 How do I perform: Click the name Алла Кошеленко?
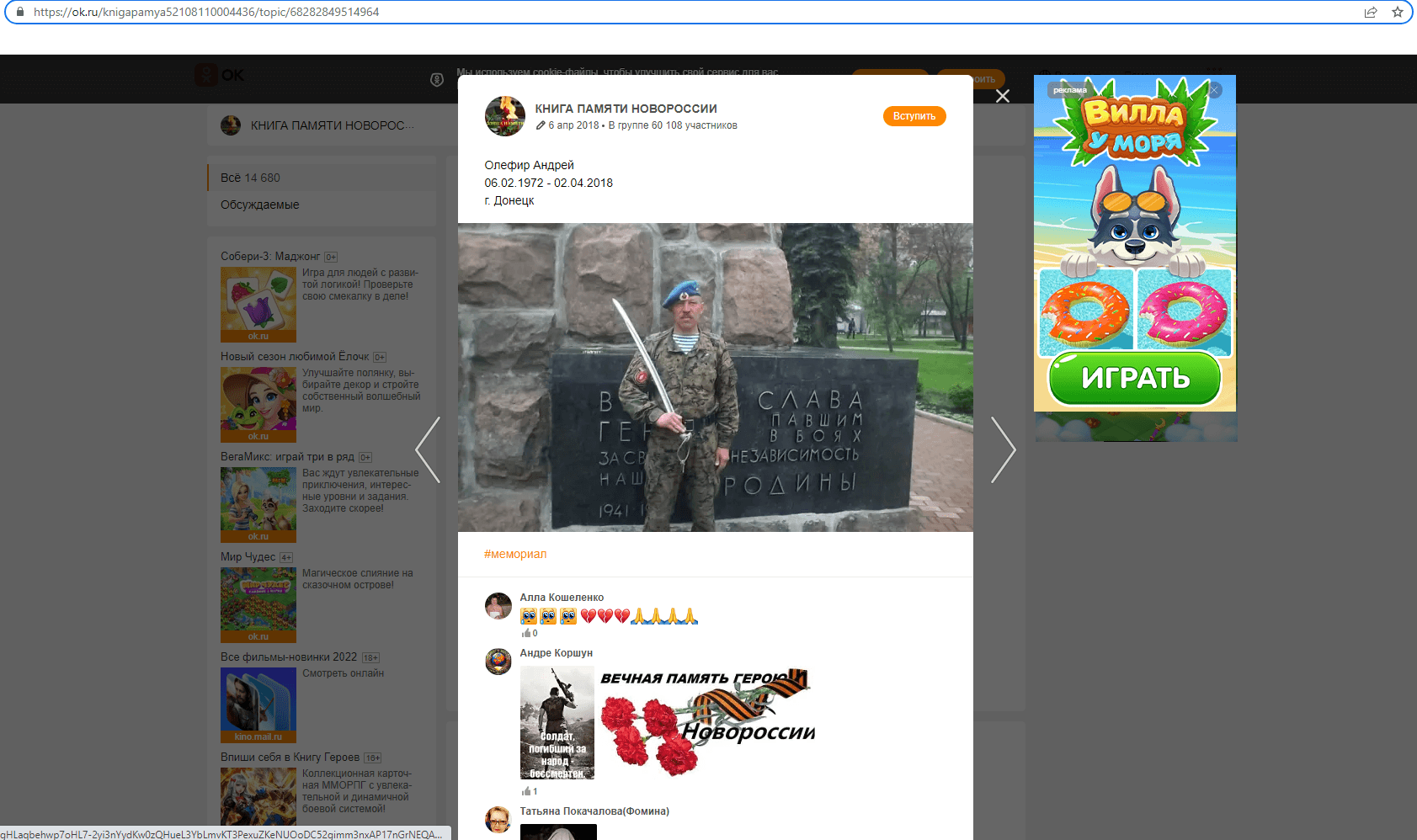562,598
